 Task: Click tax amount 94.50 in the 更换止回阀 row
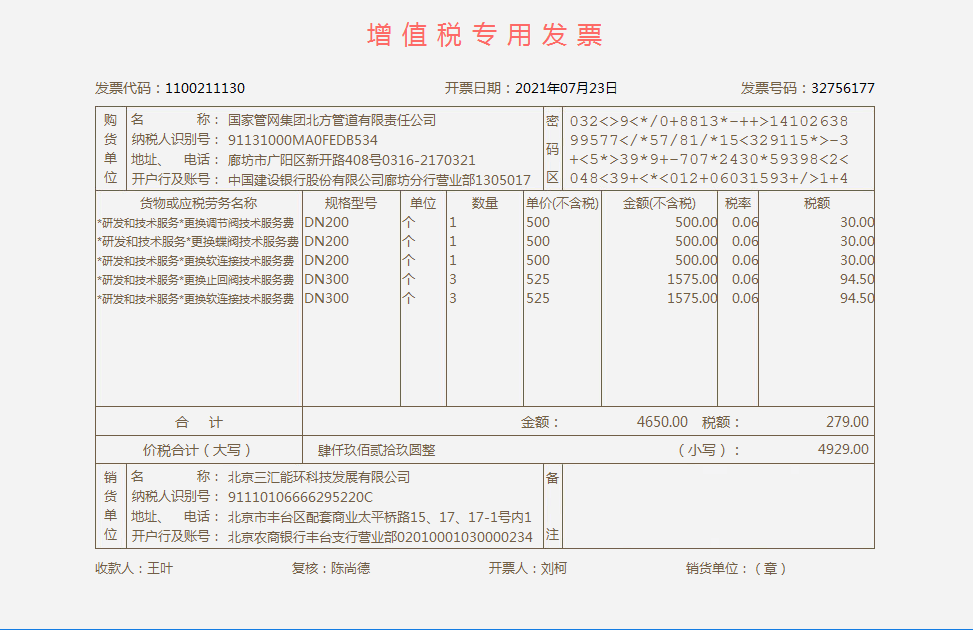pos(858,279)
